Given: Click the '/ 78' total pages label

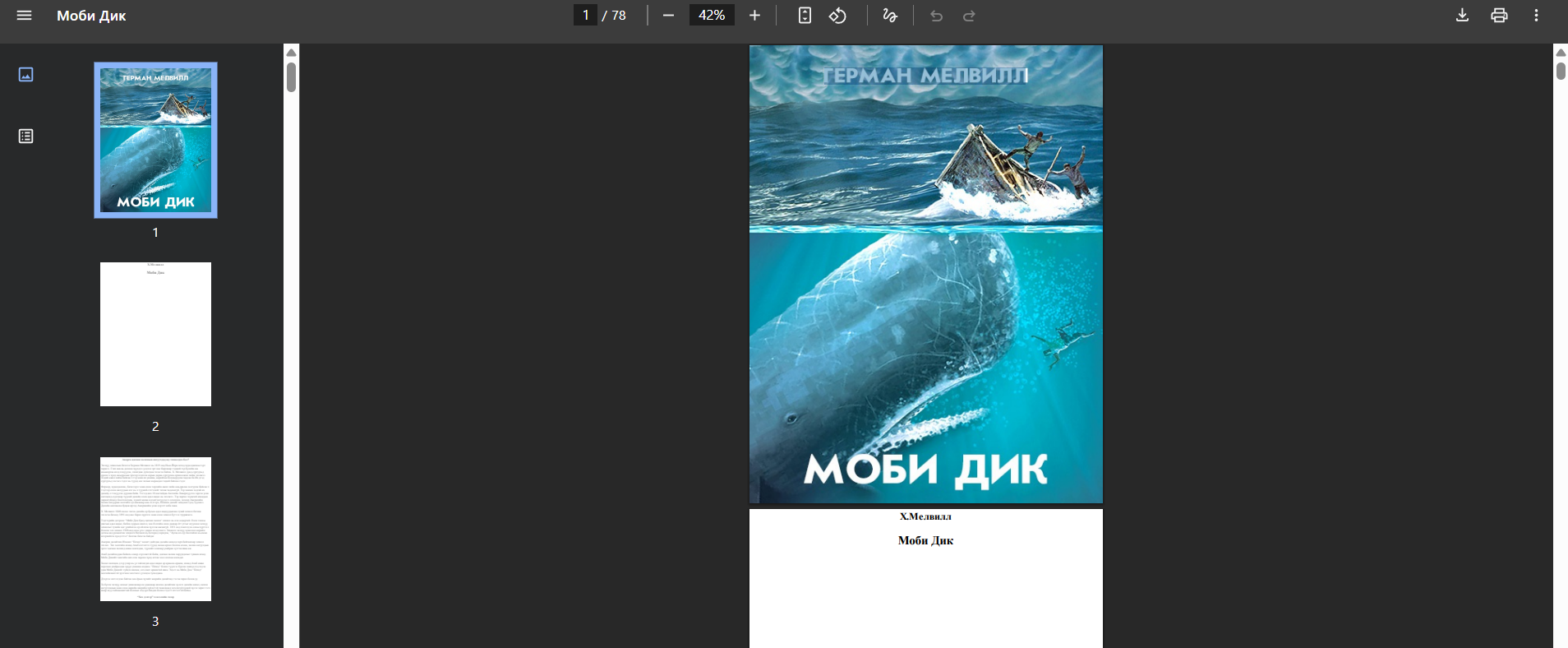Looking at the screenshot, I should pos(614,16).
